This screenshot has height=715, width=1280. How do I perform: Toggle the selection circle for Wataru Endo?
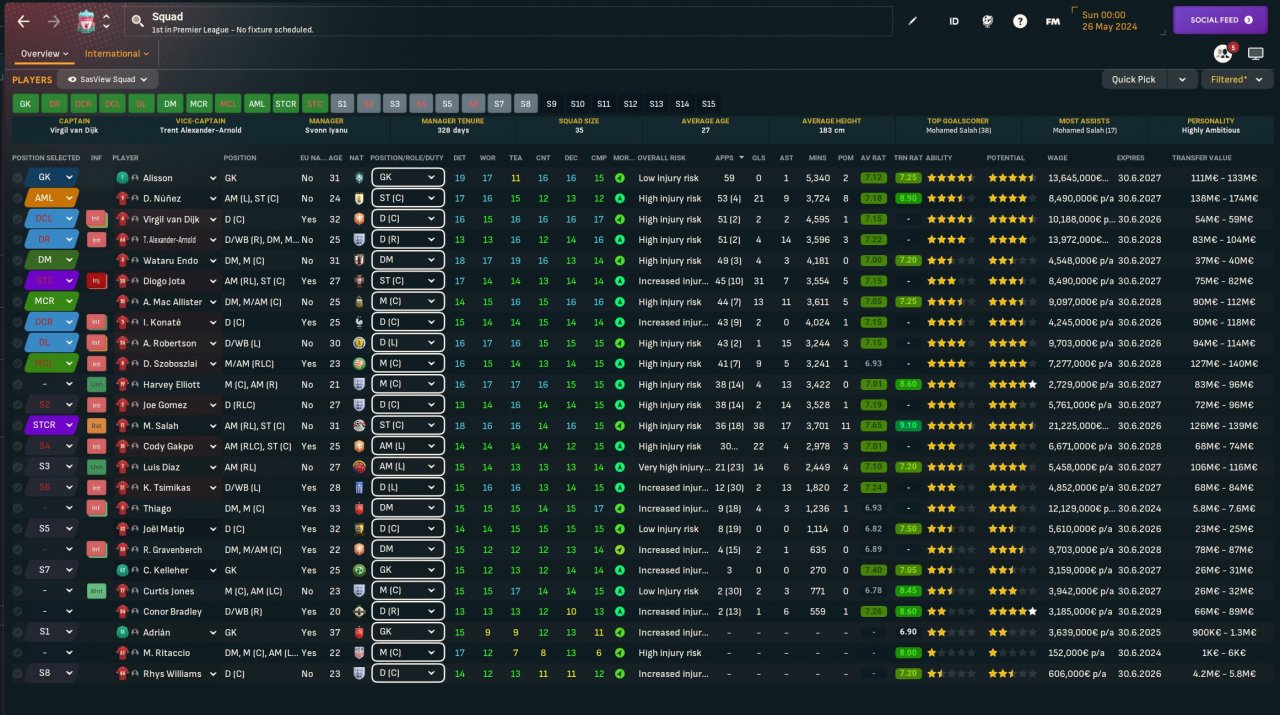tap(17, 260)
